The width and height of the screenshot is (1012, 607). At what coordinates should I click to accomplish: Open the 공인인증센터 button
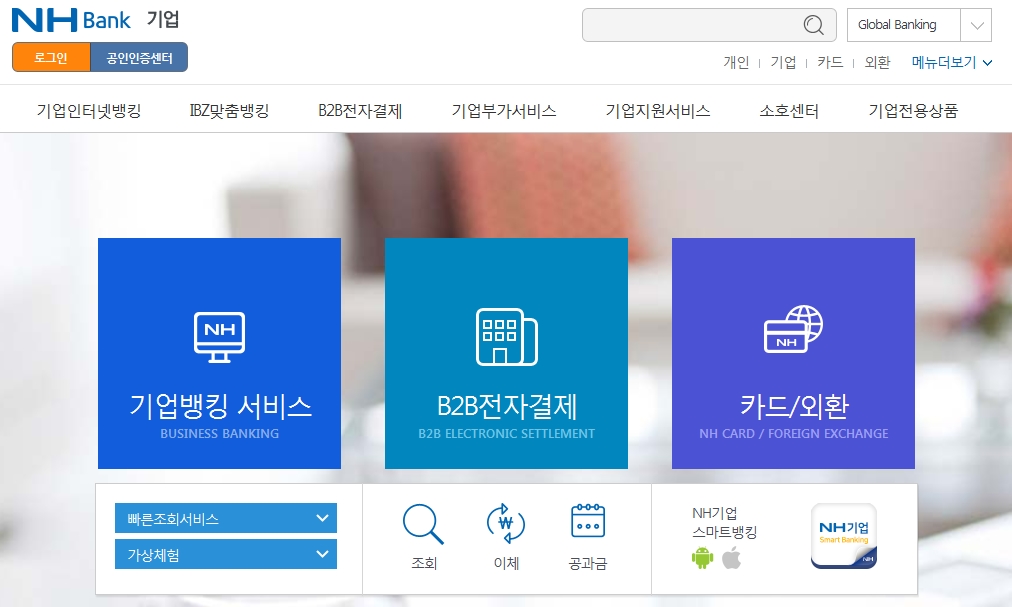tap(139, 57)
